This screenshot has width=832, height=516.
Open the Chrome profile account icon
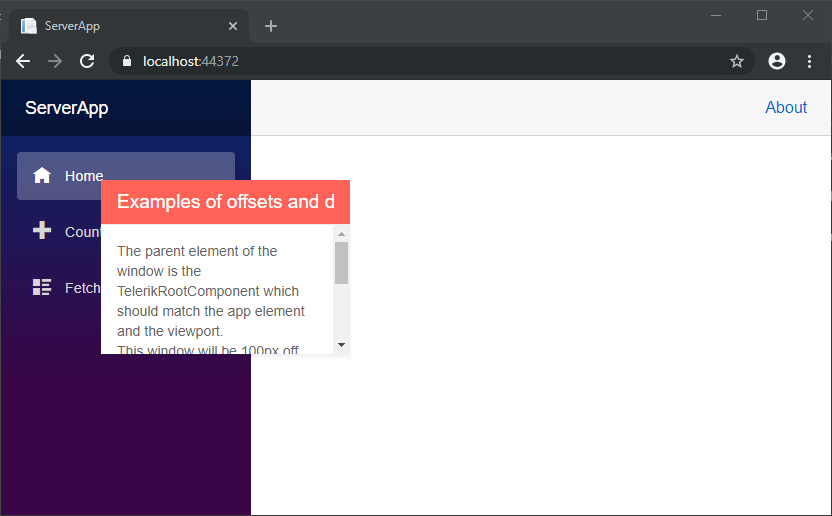777,61
